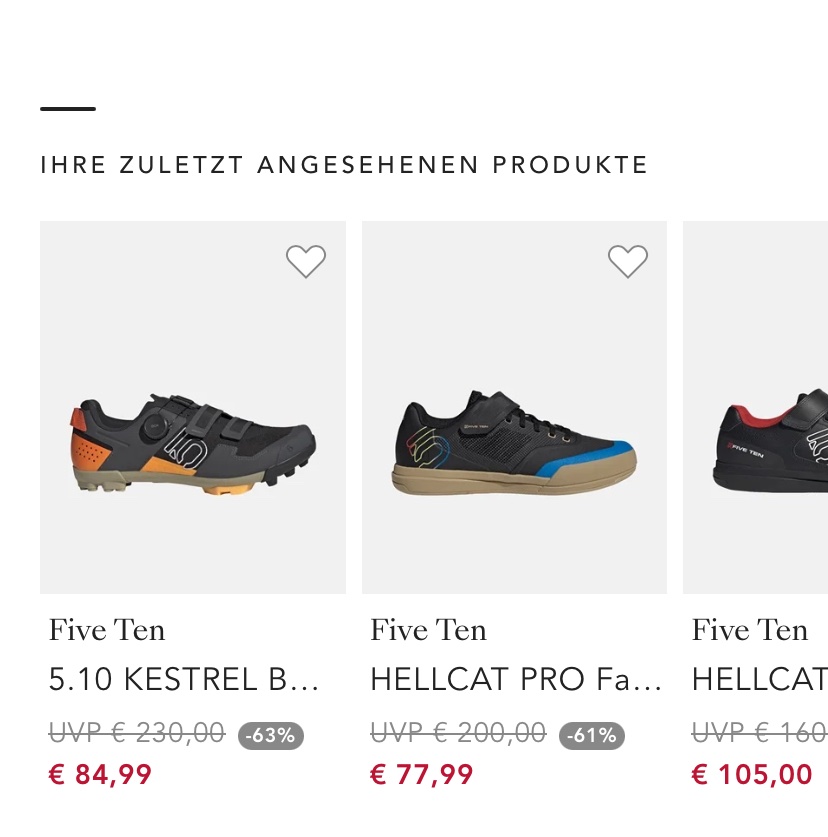Click the -61% discount badge
This screenshot has width=828, height=837.
[x=592, y=736]
